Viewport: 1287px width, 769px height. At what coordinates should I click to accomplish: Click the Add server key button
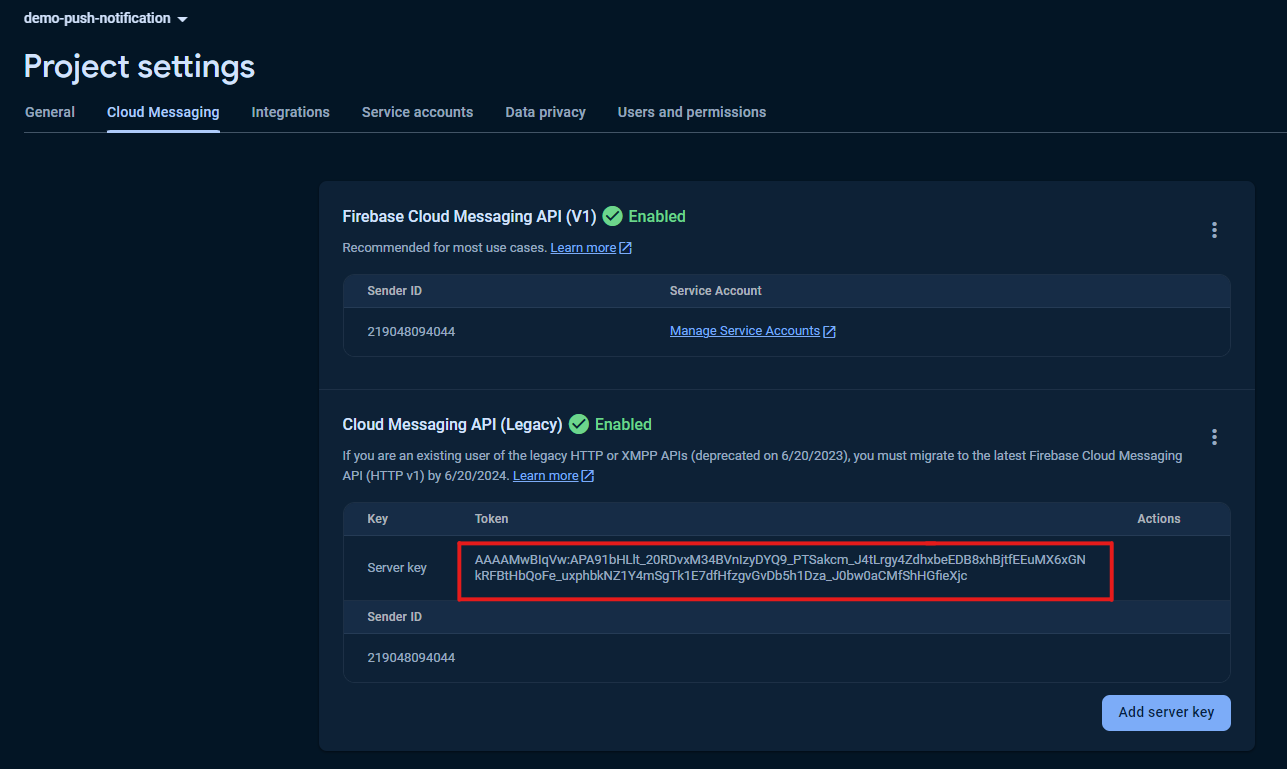1166,712
